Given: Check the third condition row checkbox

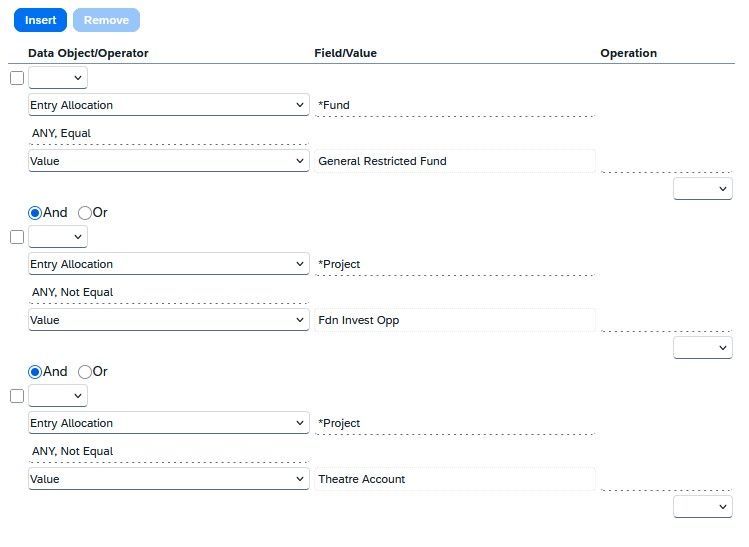Looking at the screenshot, I should pyautogui.click(x=17, y=396).
